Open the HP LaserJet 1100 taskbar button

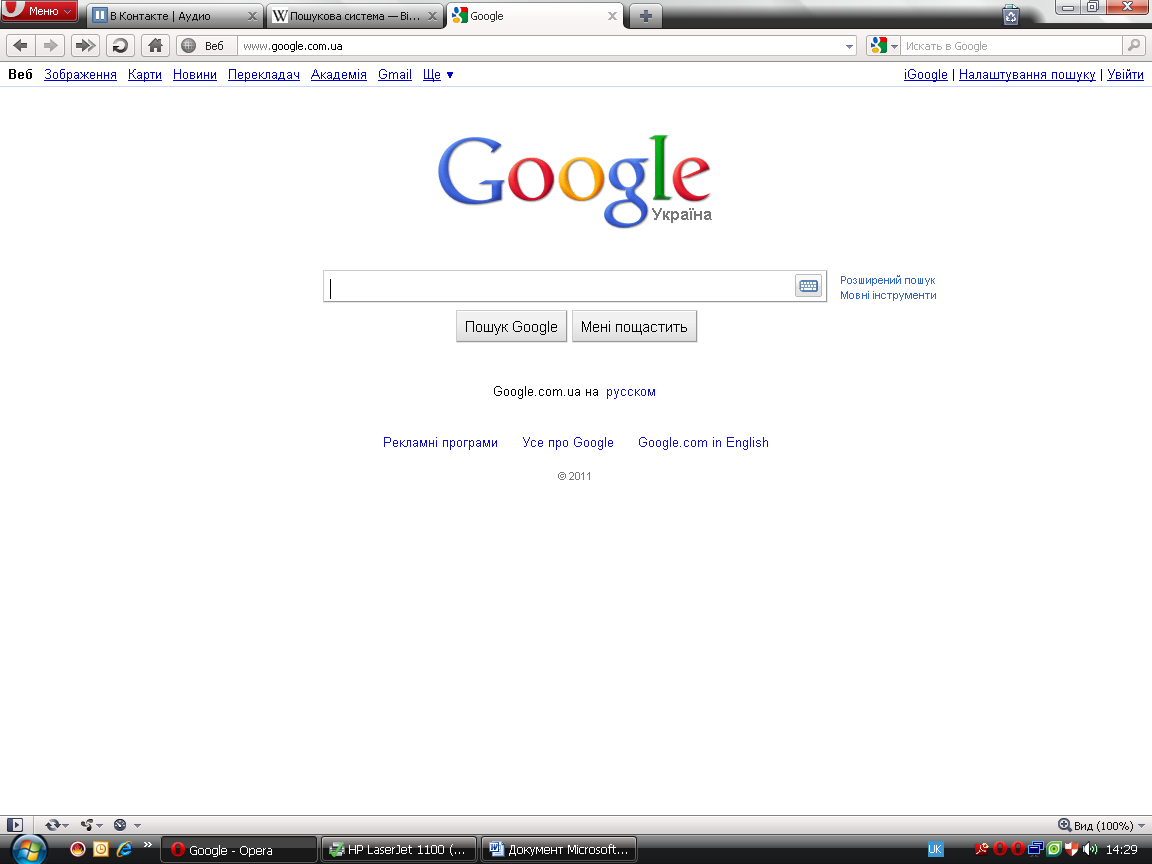pos(399,850)
